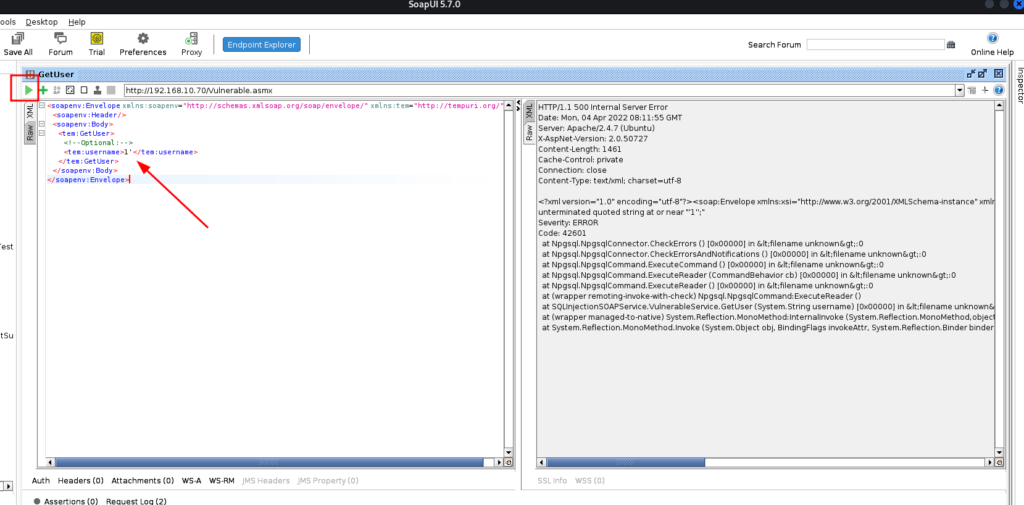1024x505 pixels.
Task: Expand the left navigator with bottom arrow
Action: pos(8,485)
